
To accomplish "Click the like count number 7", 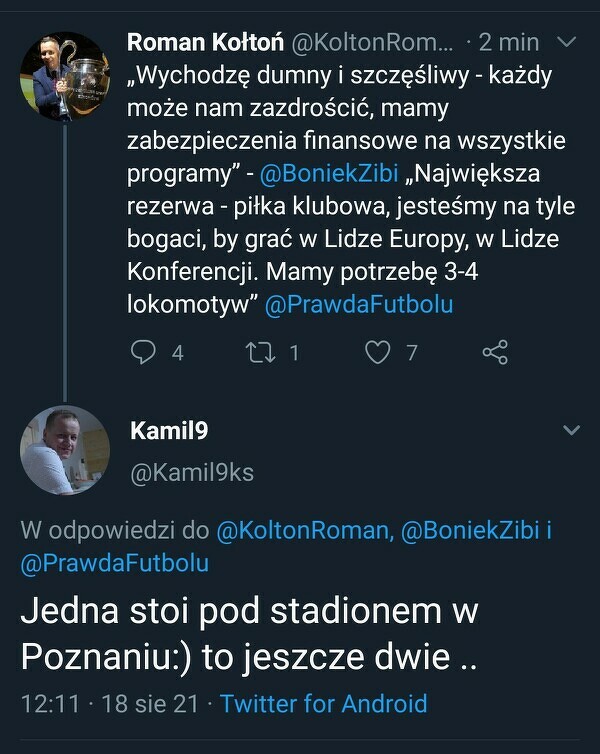I will pyautogui.click(x=411, y=352).
